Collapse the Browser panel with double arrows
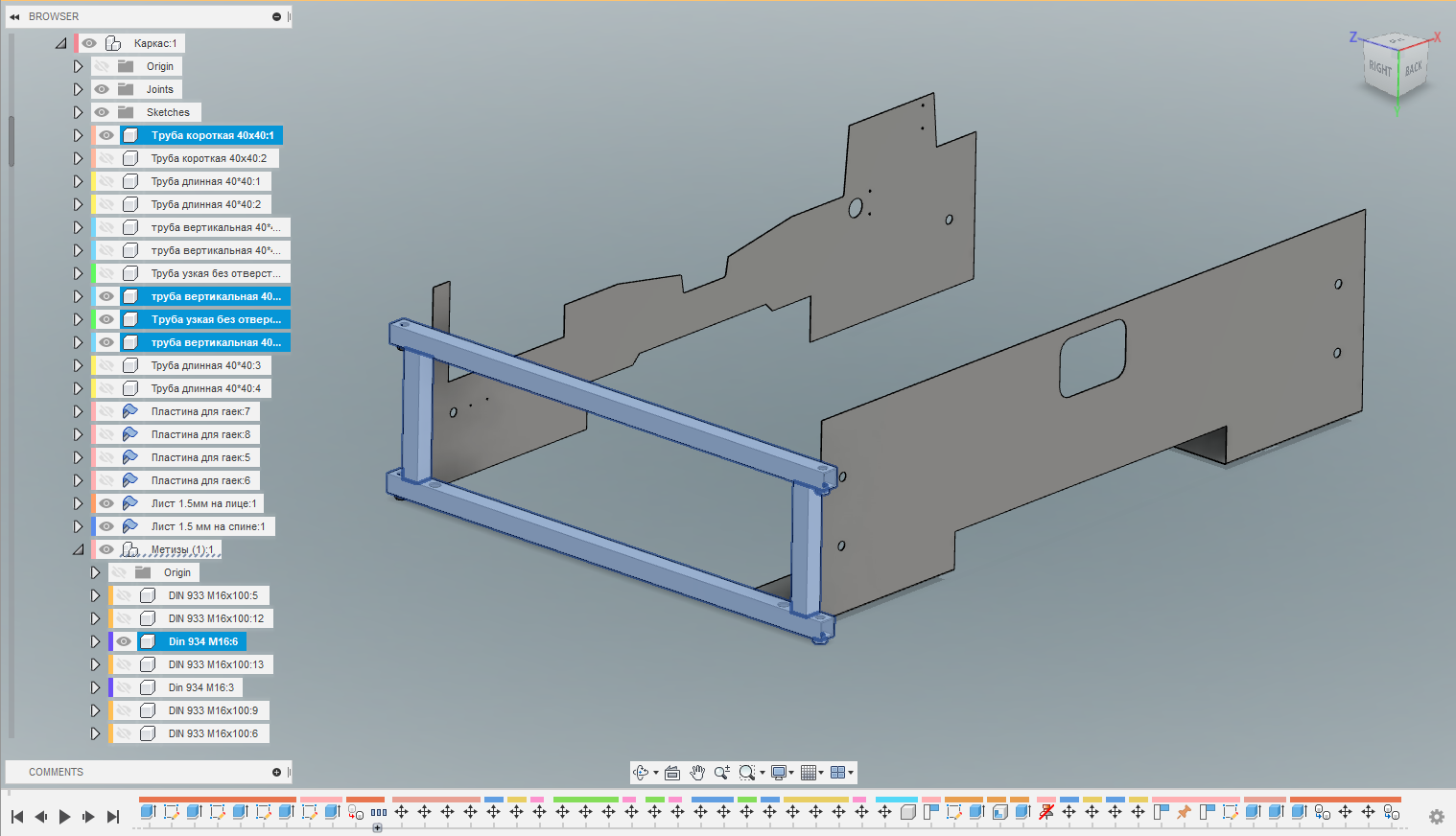Image resolution: width=1456 pixels, height=836 pixels. click(x=14, y=16)
